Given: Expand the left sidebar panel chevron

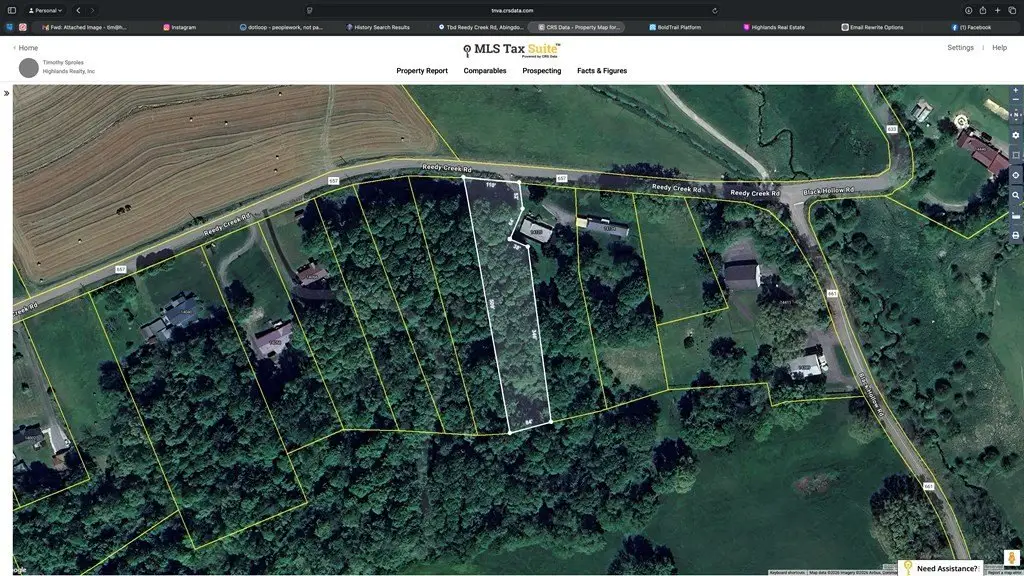Looking at the screenshot, I should (x=6, y=93).
